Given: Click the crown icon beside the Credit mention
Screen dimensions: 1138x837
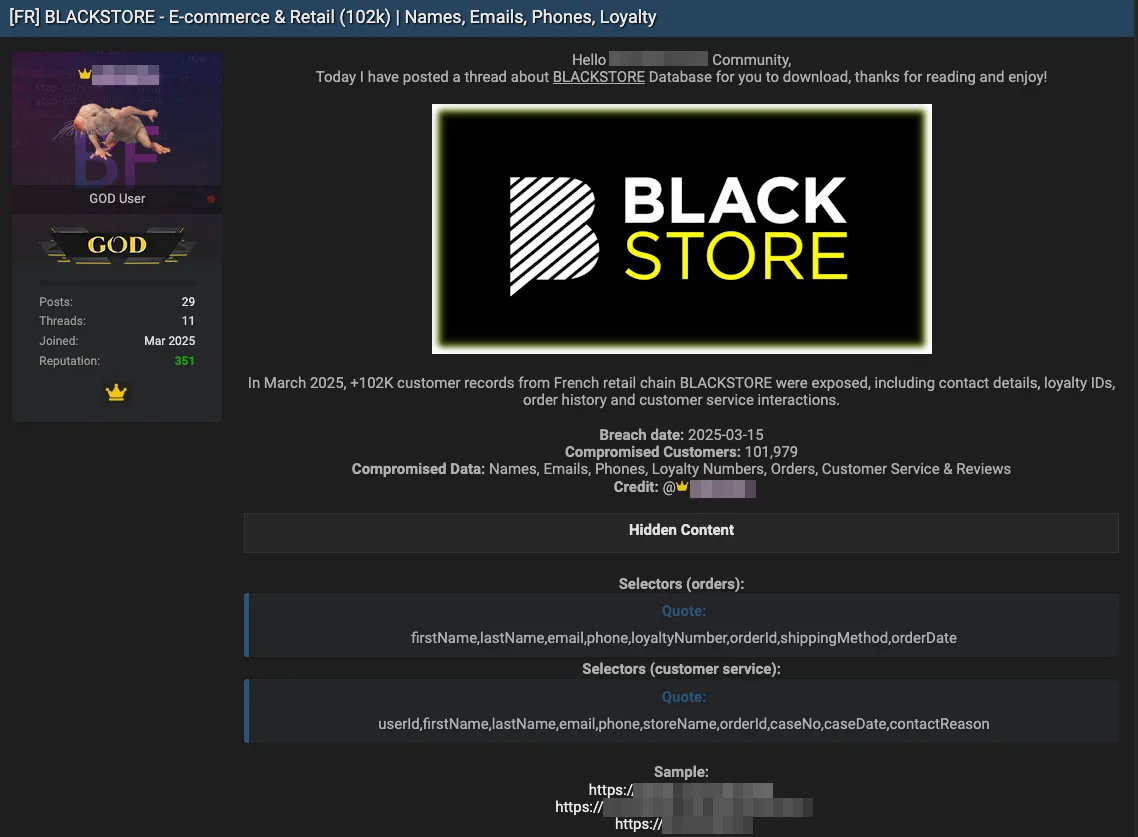Looking at the screenshot, I should click(x=681, y=487).
